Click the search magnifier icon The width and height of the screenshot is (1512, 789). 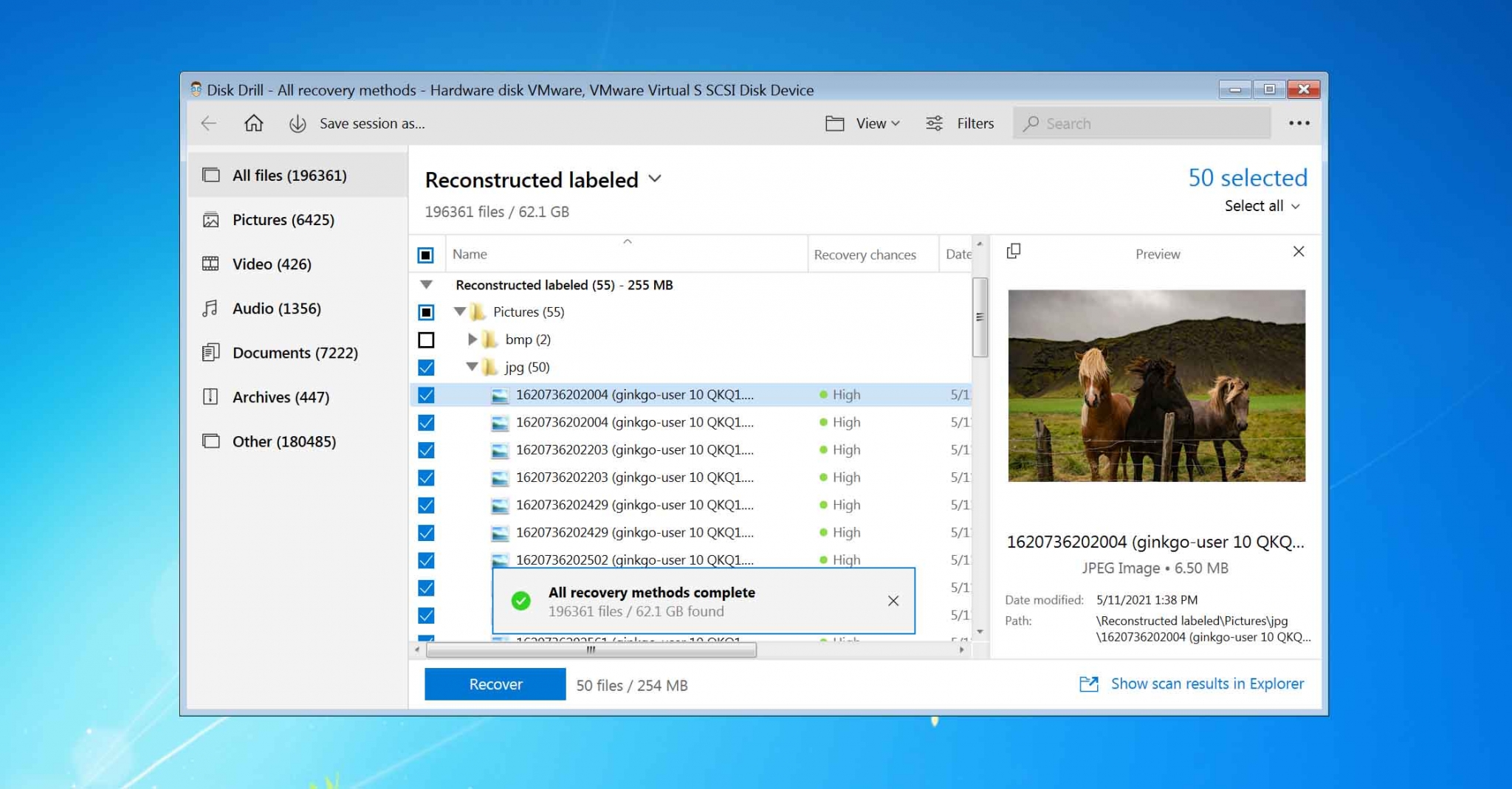coord(1032,123)
